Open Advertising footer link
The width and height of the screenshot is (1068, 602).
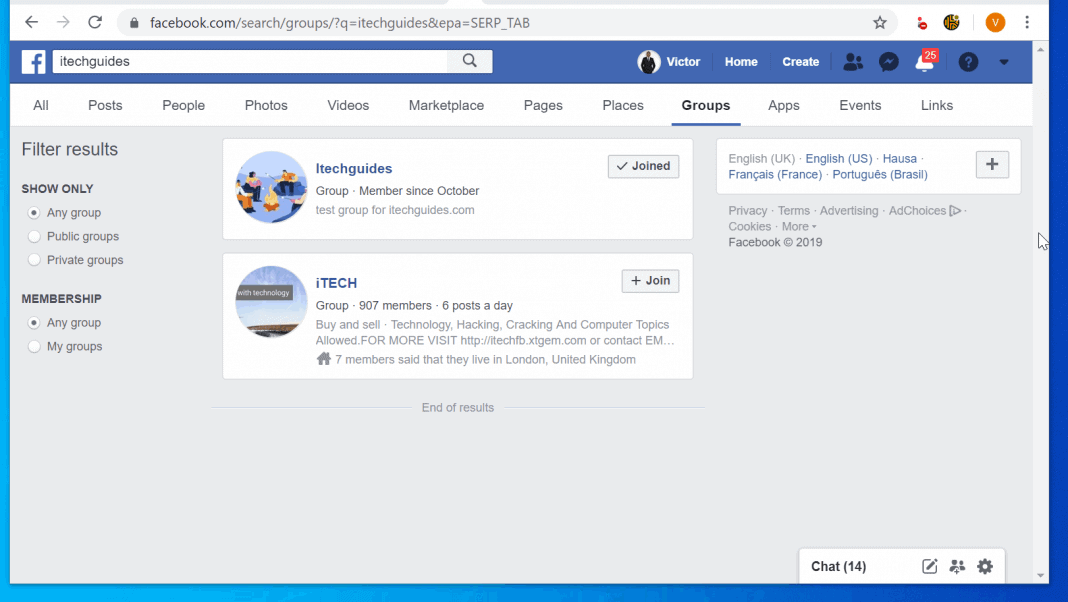(849, 211)
